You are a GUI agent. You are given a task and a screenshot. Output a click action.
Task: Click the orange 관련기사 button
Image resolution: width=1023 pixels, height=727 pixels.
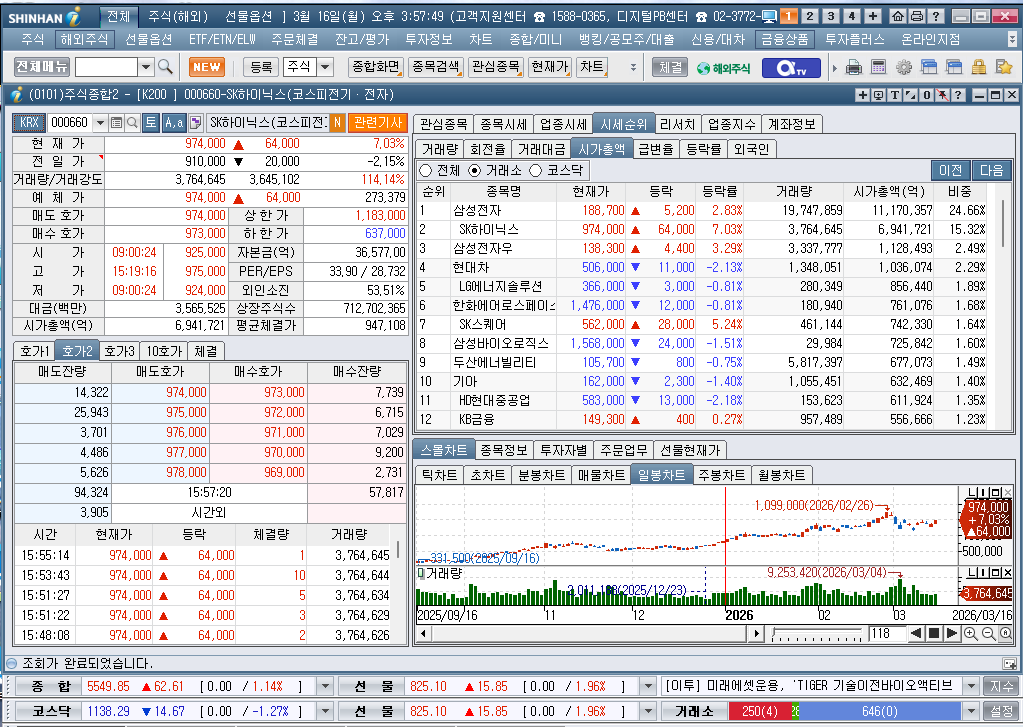(378, 123)
